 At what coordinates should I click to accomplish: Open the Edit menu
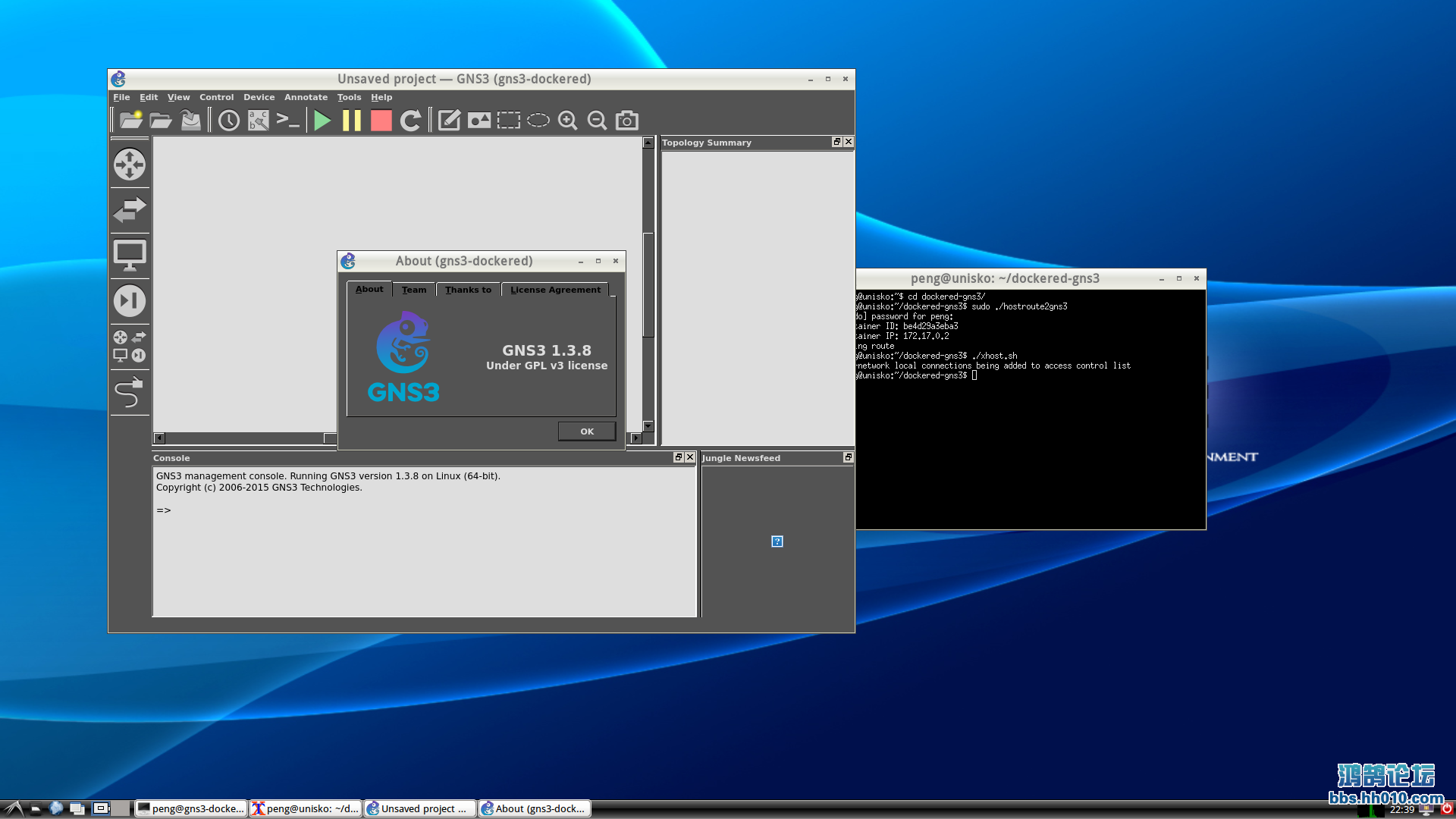(149, 97)
